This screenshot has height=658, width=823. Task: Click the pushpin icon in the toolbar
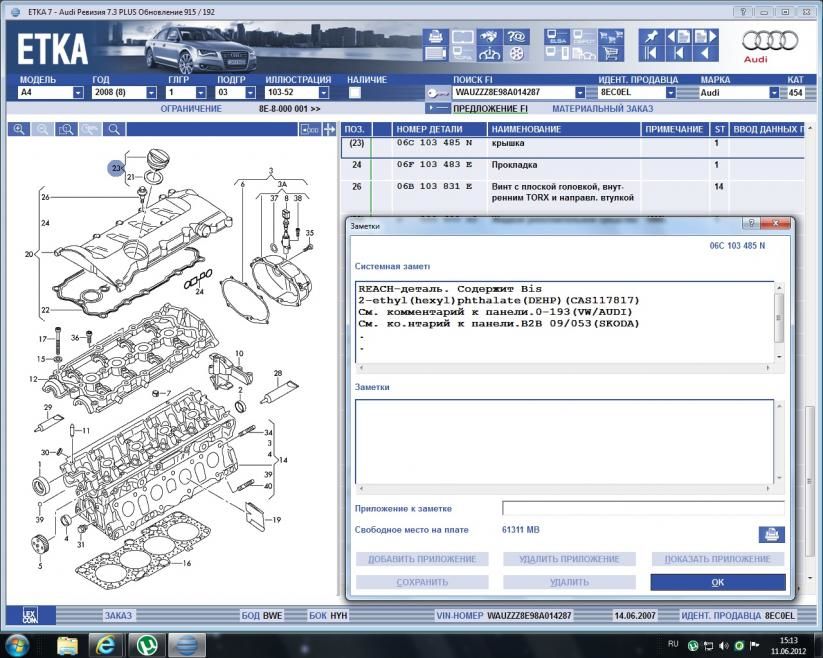coord(652,36)
